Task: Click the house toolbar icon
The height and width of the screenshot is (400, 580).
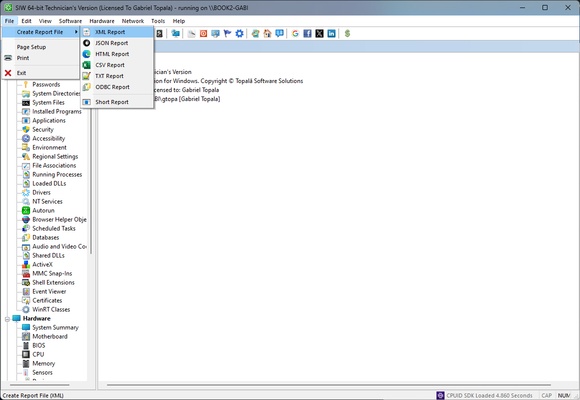Action: click(x=267, y=34)
